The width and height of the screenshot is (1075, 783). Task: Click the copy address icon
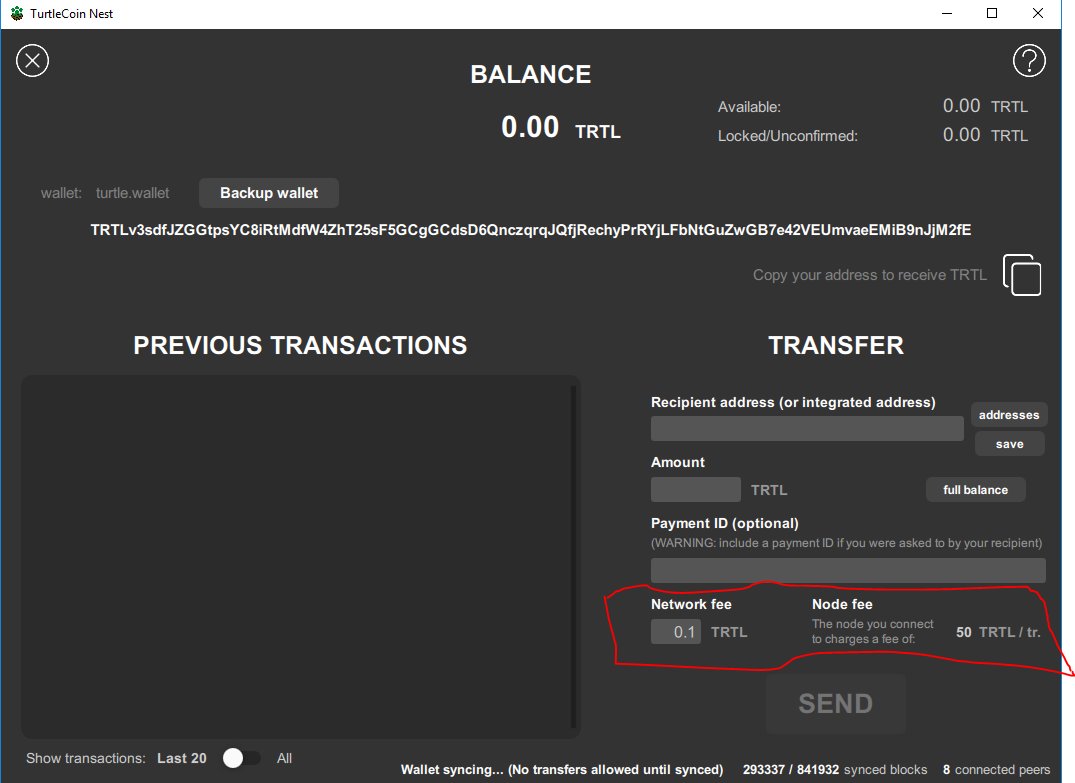point(1022,275)
